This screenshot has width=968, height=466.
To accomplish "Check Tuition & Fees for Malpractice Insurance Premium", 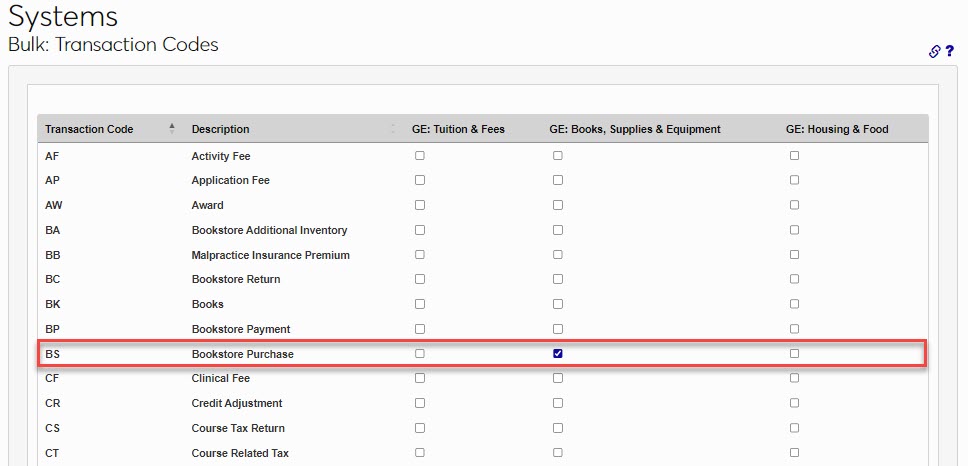I will click(x=420, y=255).
